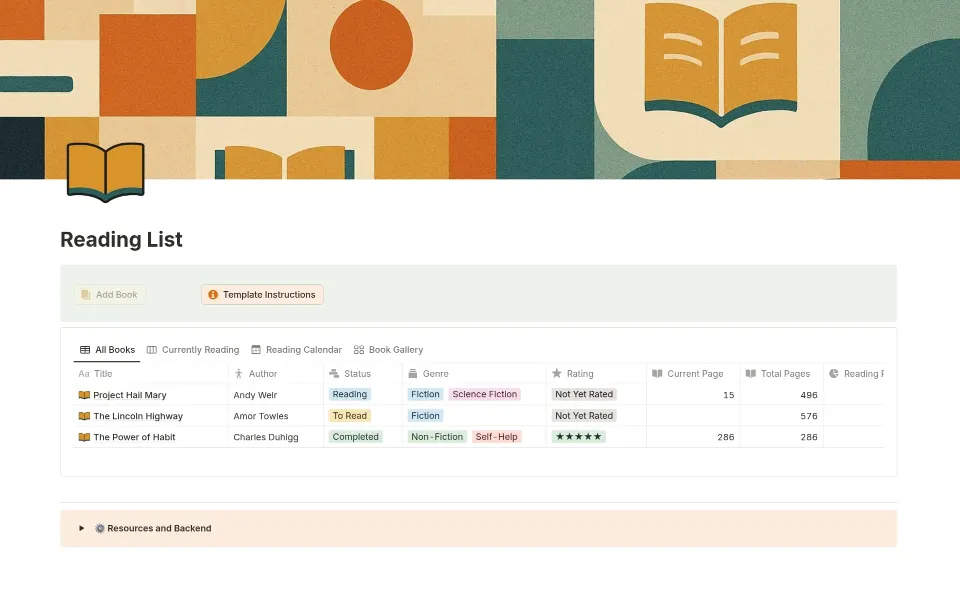Select Current Page 286 in The Power of Habit row
The height and width of the screenshot is (600, 960).
pyautogui.click(x=726, y=437)
